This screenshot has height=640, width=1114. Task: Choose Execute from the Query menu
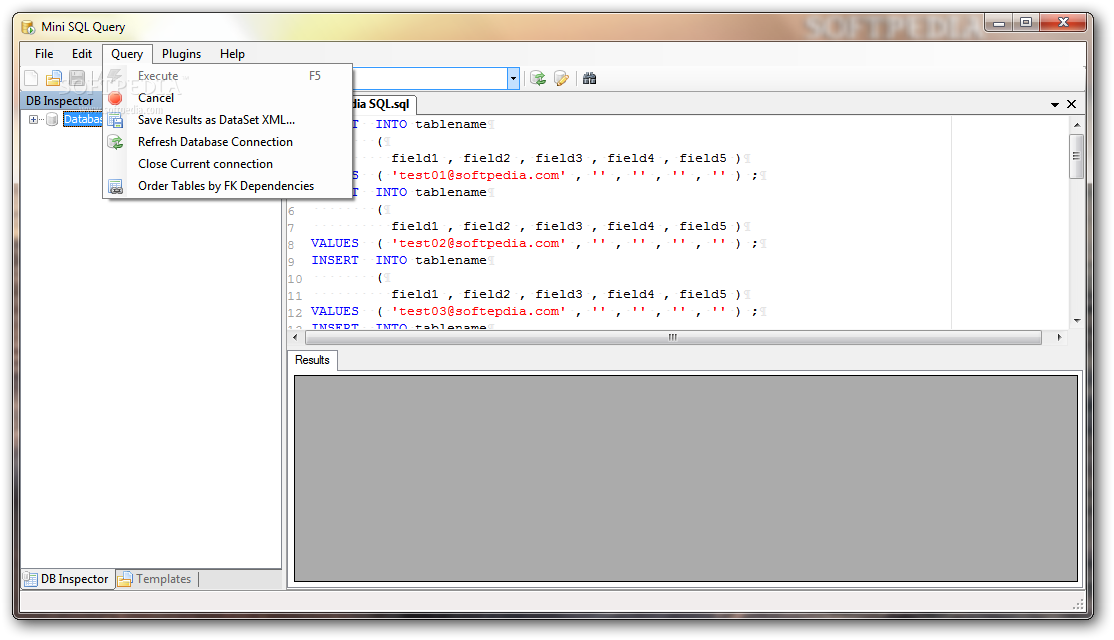(x=227, y=76)
